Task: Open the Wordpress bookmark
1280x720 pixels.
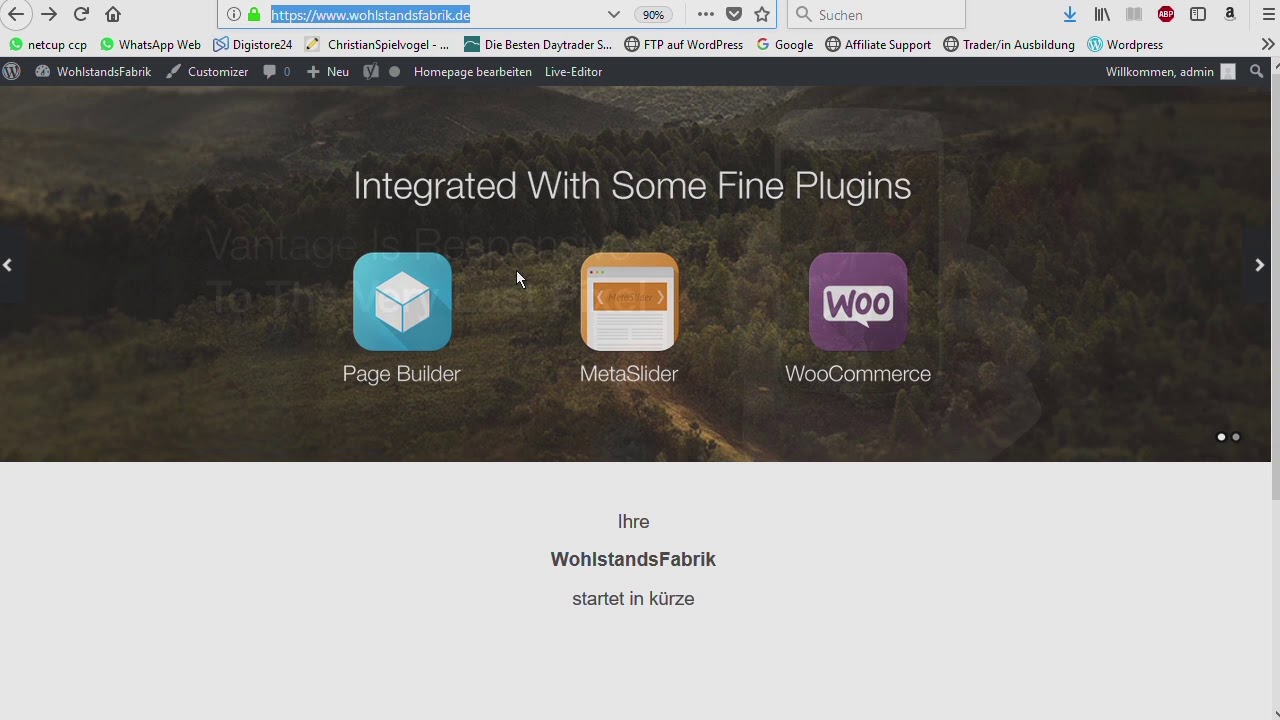Action: pyautogui.click(x=1125, y=44)
